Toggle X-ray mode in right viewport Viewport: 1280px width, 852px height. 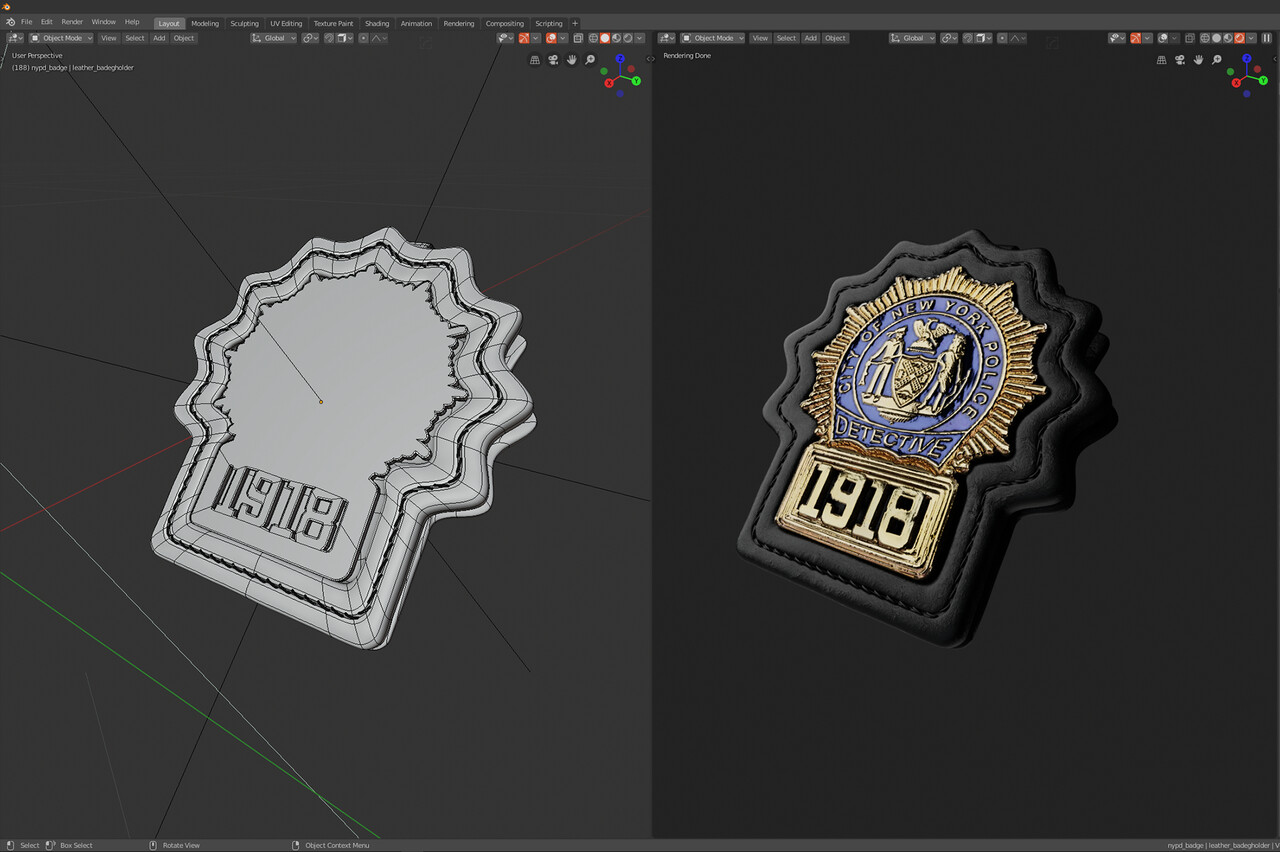click(x=1190, y=38)
